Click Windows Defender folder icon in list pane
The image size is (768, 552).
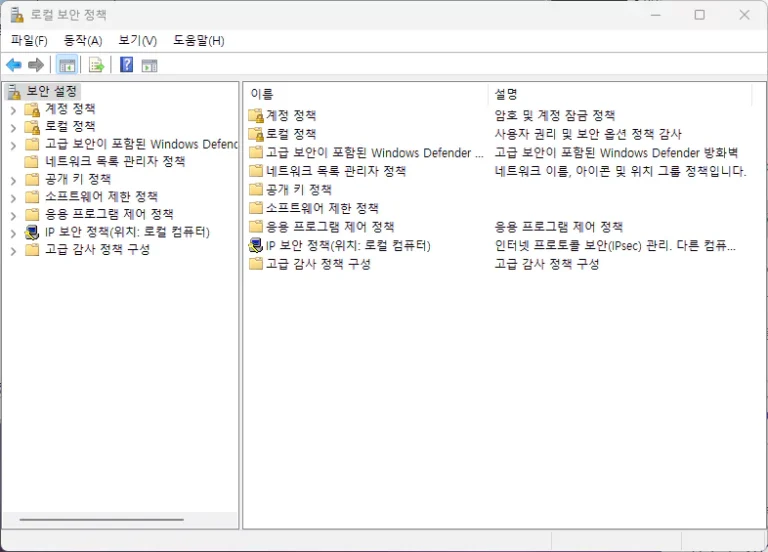click(256, 152)
